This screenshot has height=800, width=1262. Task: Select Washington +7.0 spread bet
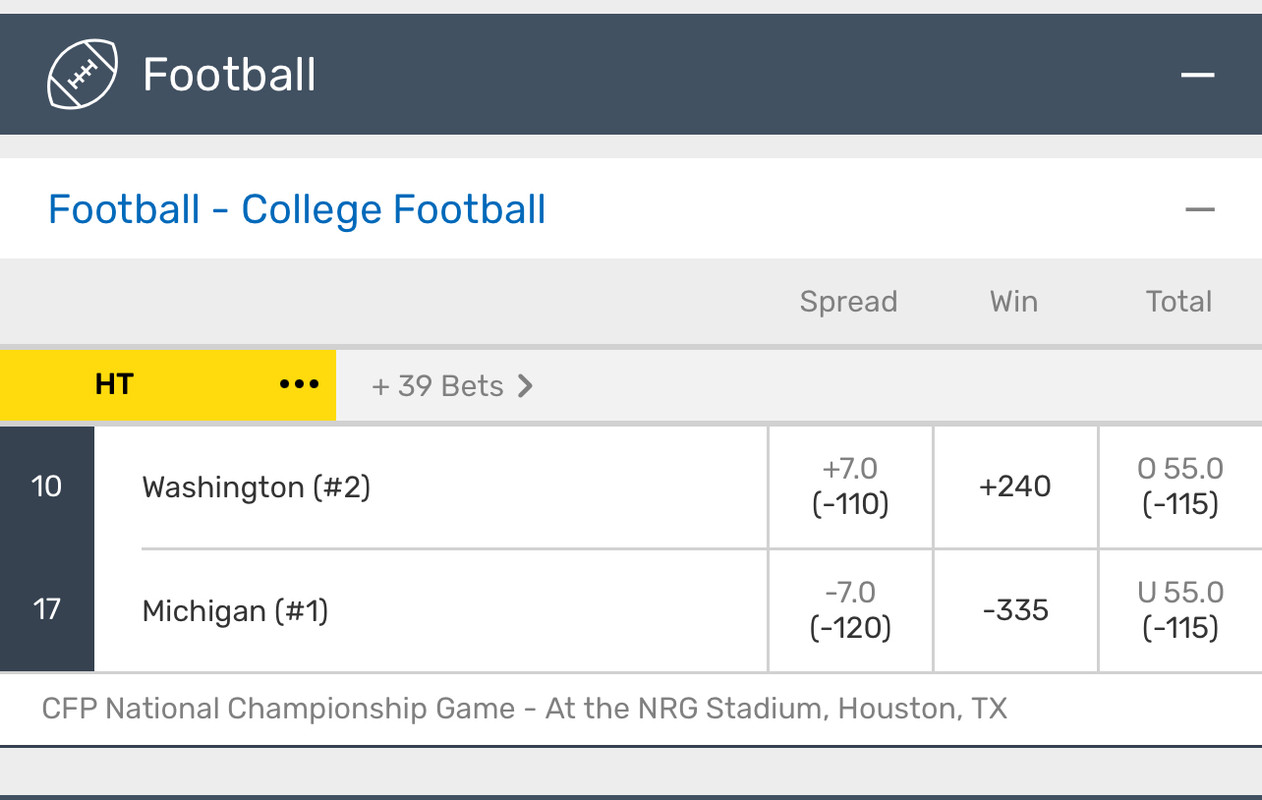[850, 487]
